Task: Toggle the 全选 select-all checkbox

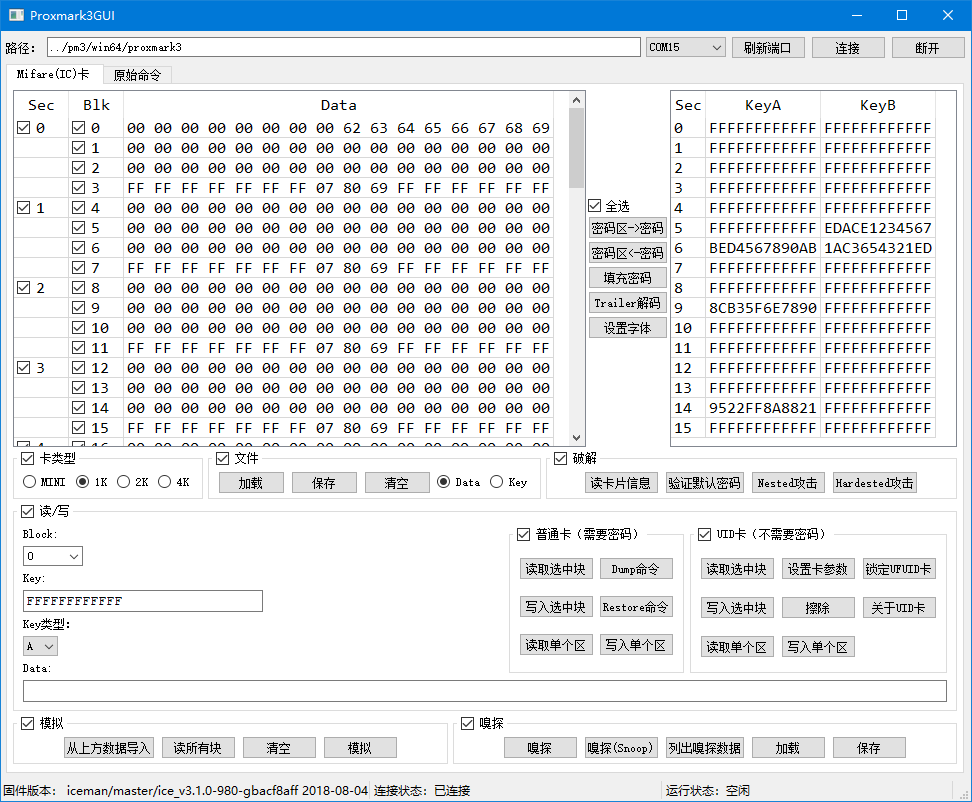Action: (595, 206)
